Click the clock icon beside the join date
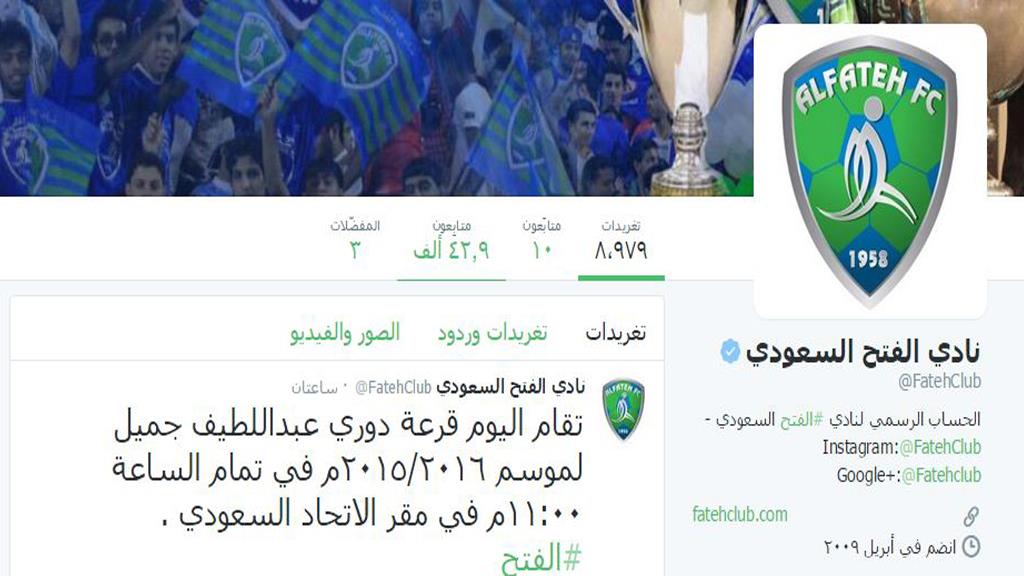 click(971, 546)
